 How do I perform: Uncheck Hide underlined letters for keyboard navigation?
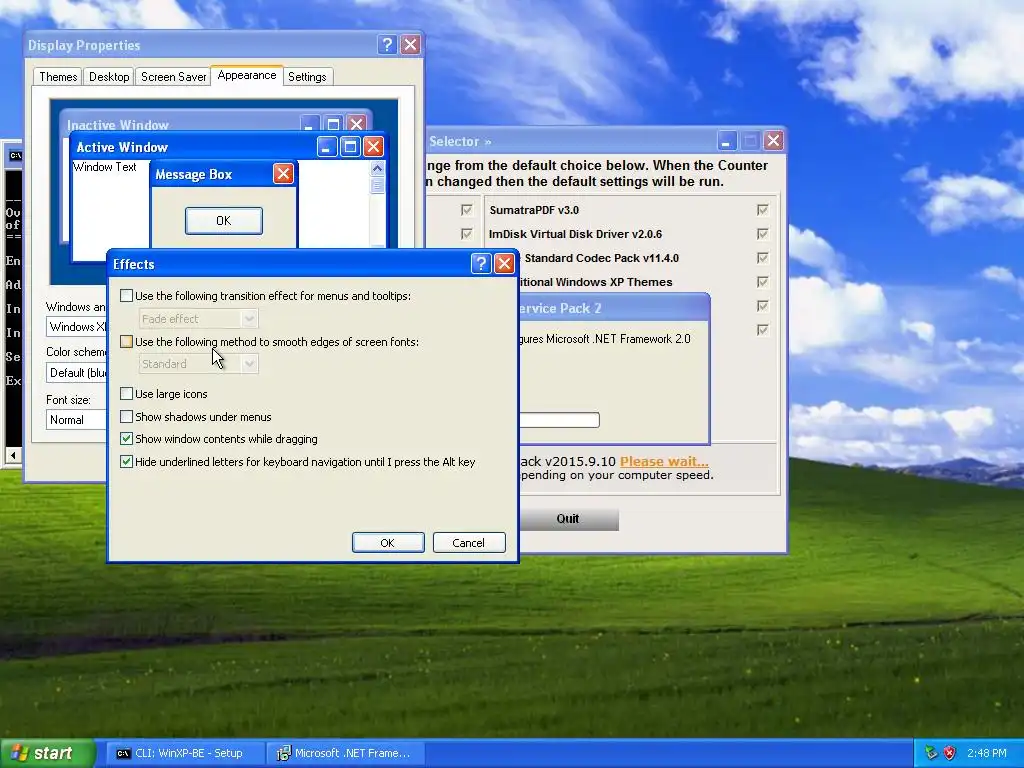tap(127, 462)
